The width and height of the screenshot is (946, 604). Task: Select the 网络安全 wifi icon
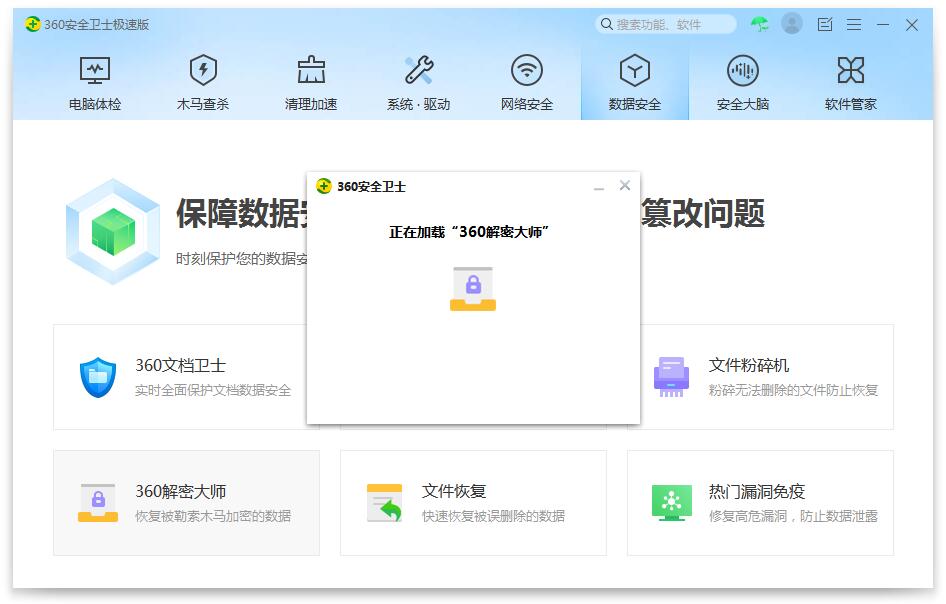pos(527,70)
